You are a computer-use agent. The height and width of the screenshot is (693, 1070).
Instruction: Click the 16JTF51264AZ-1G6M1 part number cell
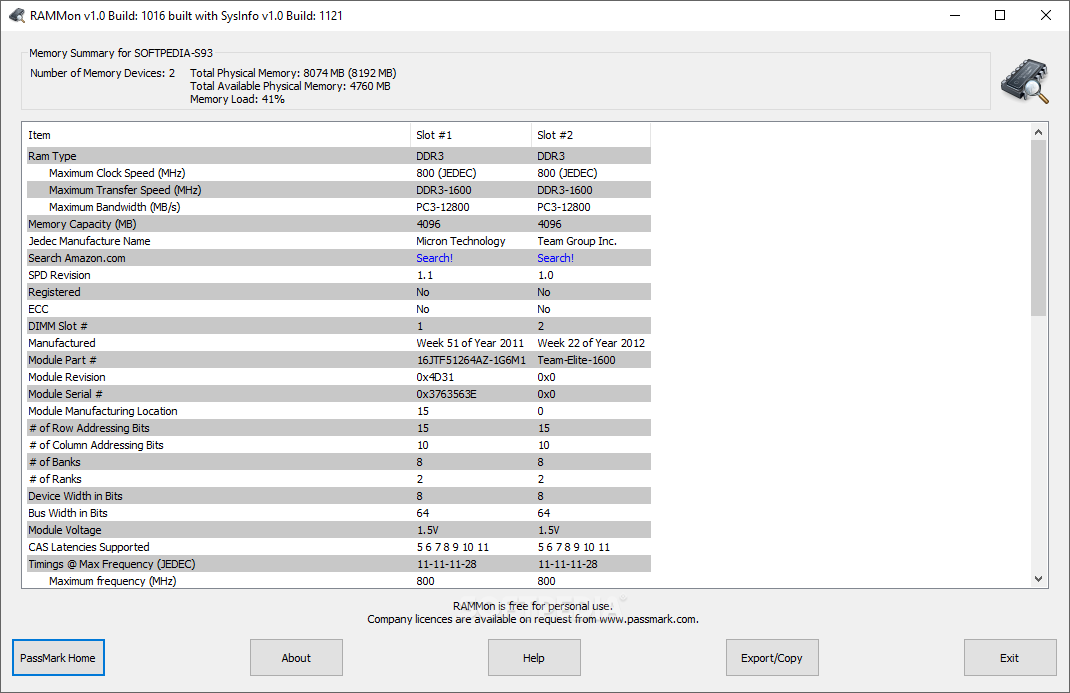pos(471,360)
